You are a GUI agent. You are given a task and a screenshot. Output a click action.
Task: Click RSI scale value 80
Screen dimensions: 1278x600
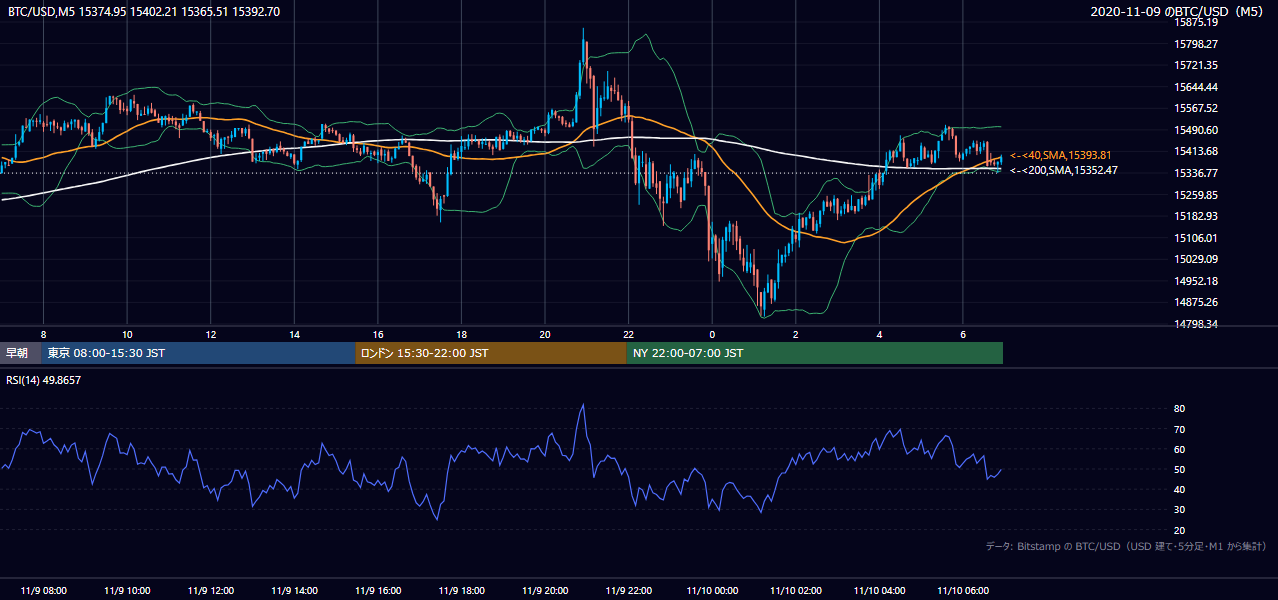click(1179, 409)
